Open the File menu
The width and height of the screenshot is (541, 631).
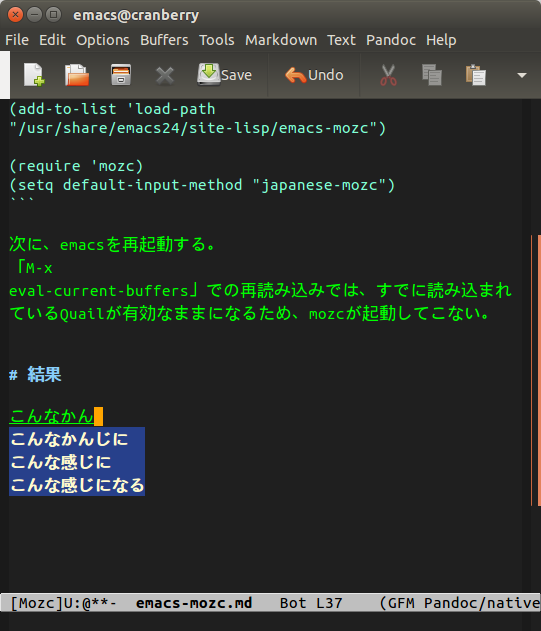[x=17, y=40]
